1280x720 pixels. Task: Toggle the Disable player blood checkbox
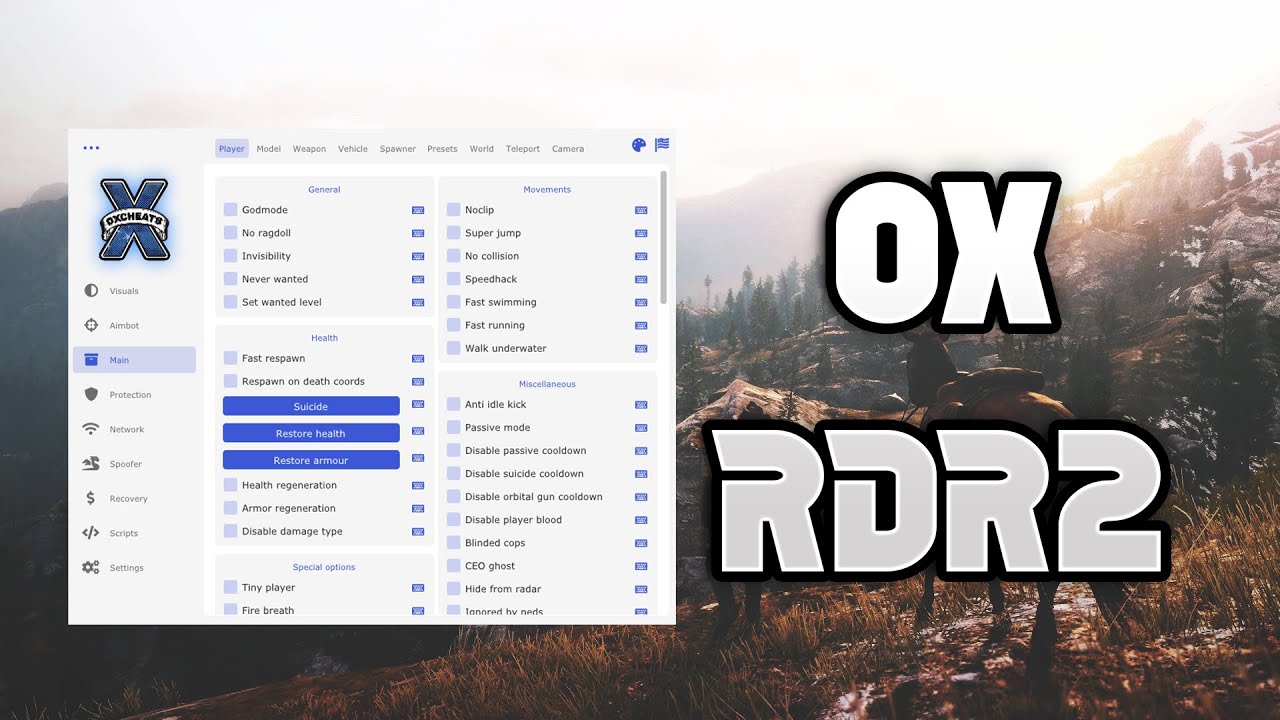(x=453, y=520)
